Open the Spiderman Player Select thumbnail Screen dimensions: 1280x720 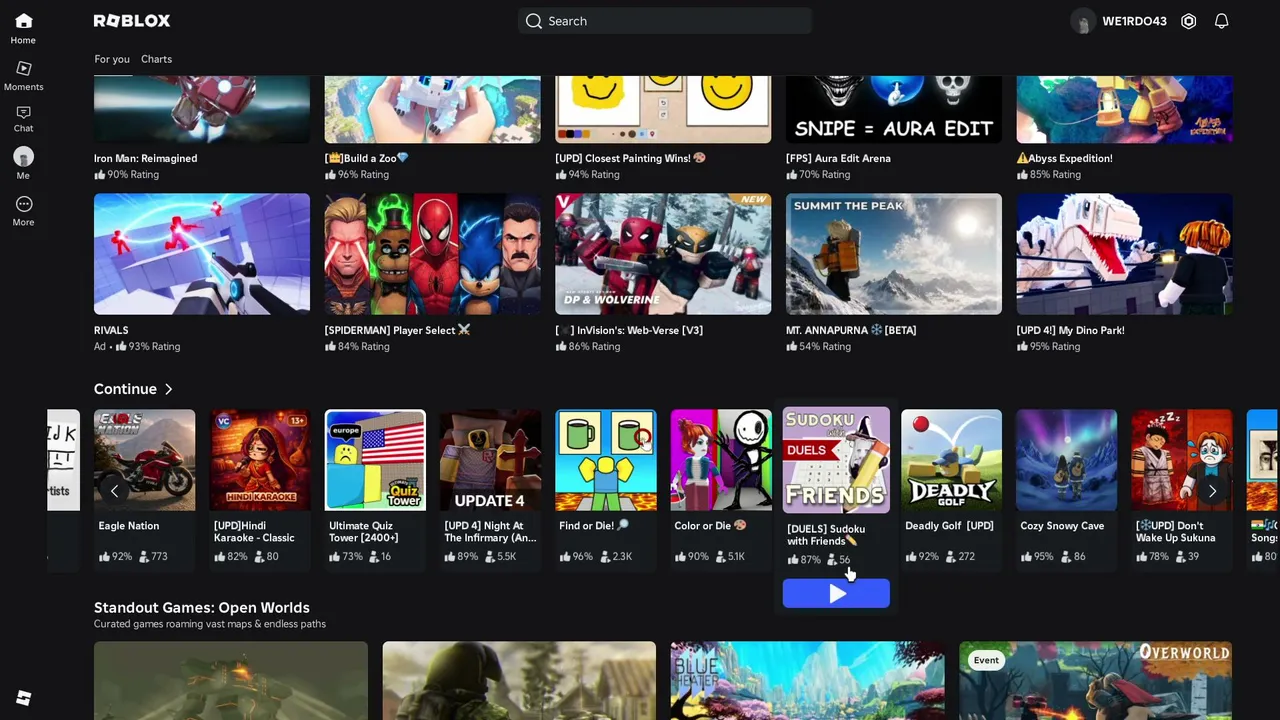point(433,254)
